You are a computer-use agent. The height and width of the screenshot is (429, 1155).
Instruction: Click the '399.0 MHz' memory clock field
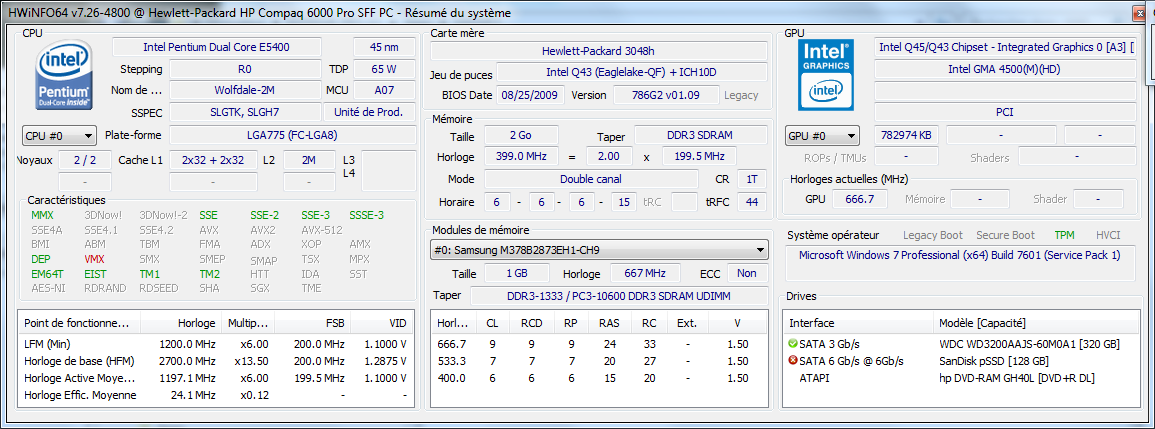click(522, 156)
